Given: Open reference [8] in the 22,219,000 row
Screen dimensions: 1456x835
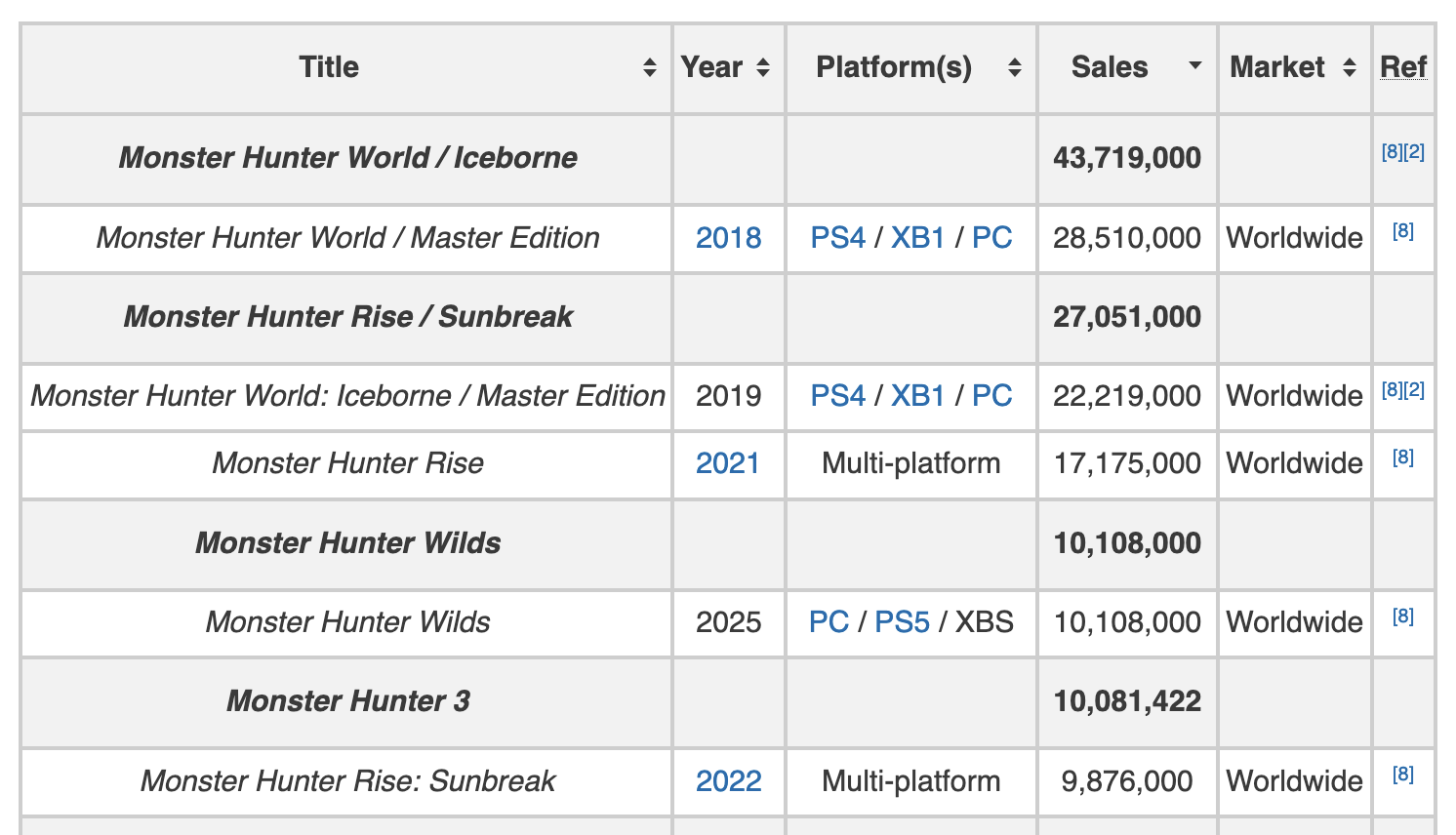Looking at the screenshot, I should tap(1393, 390).
